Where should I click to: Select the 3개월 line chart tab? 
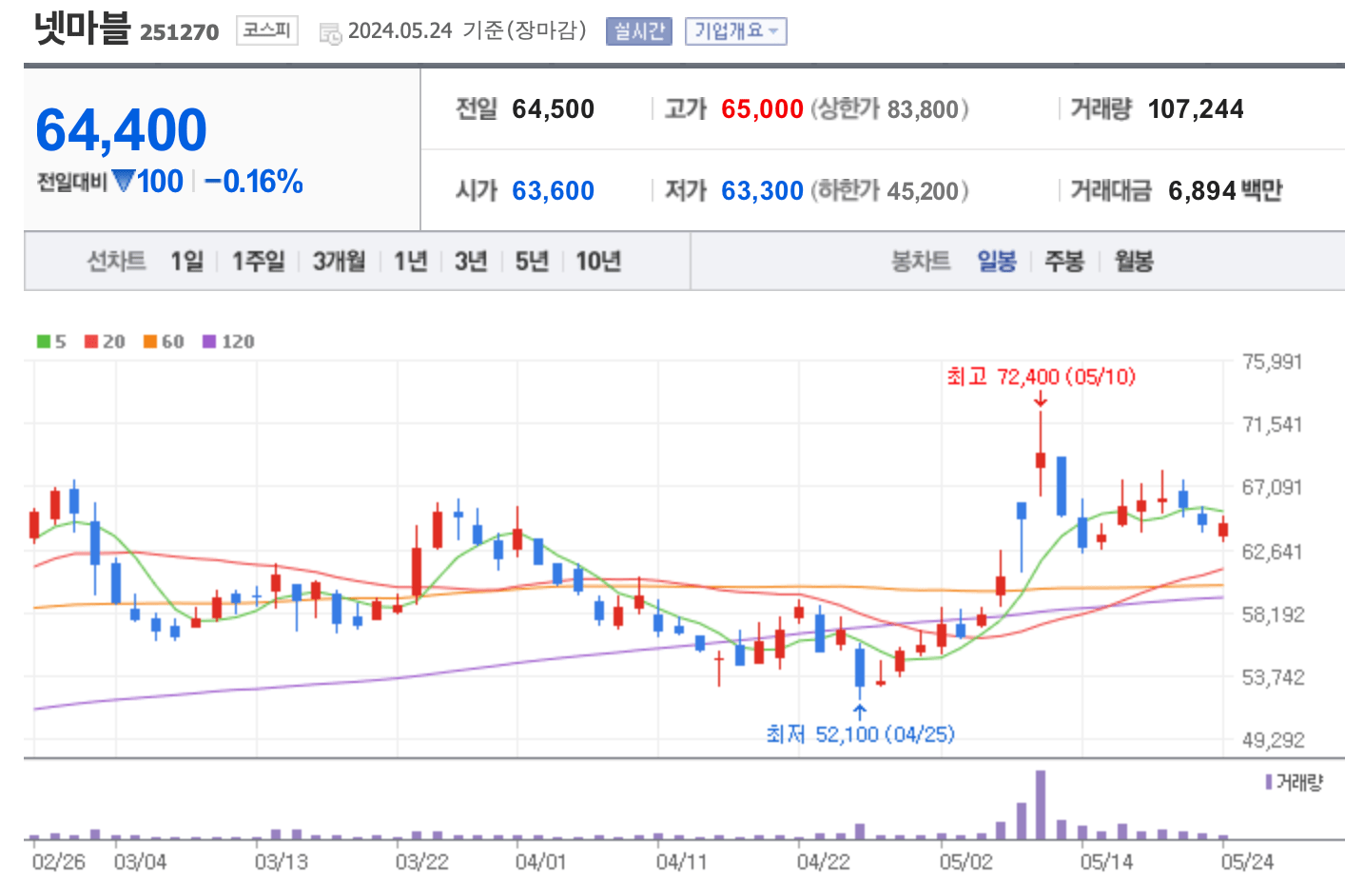pos(339,261)
